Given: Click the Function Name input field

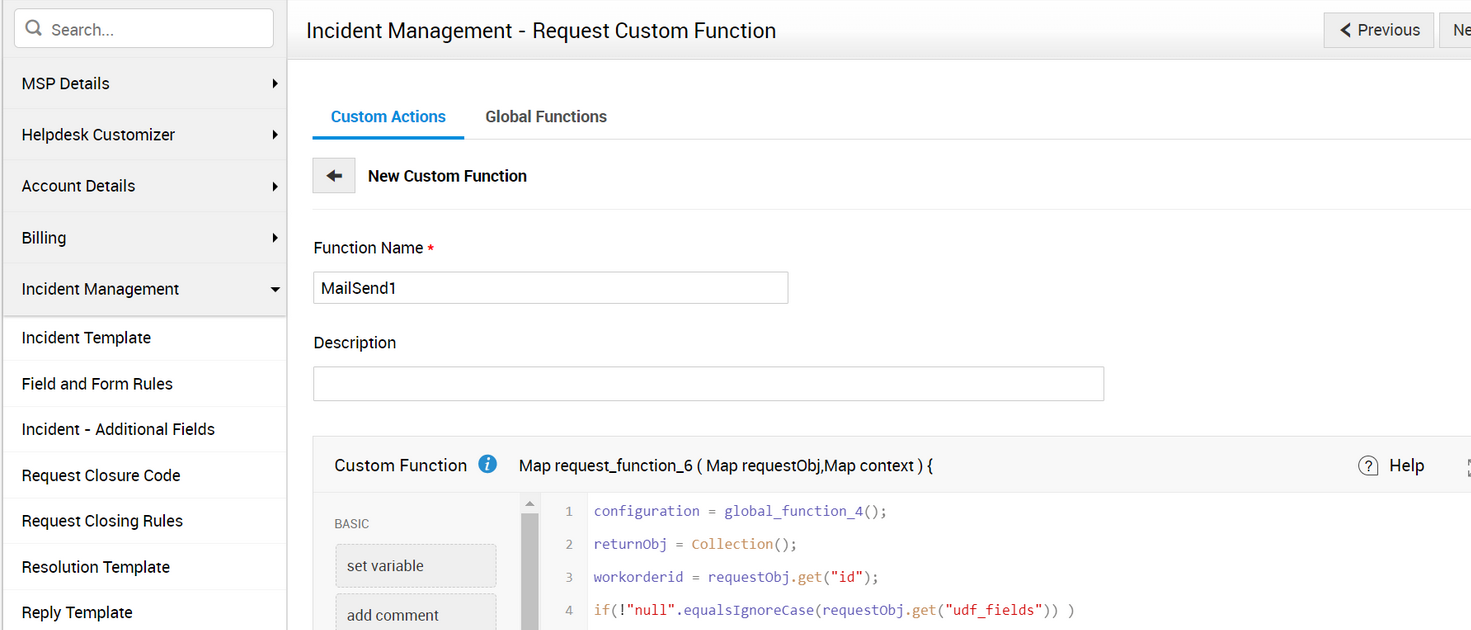Looking at the screenshot, I should tap(550, 288).
